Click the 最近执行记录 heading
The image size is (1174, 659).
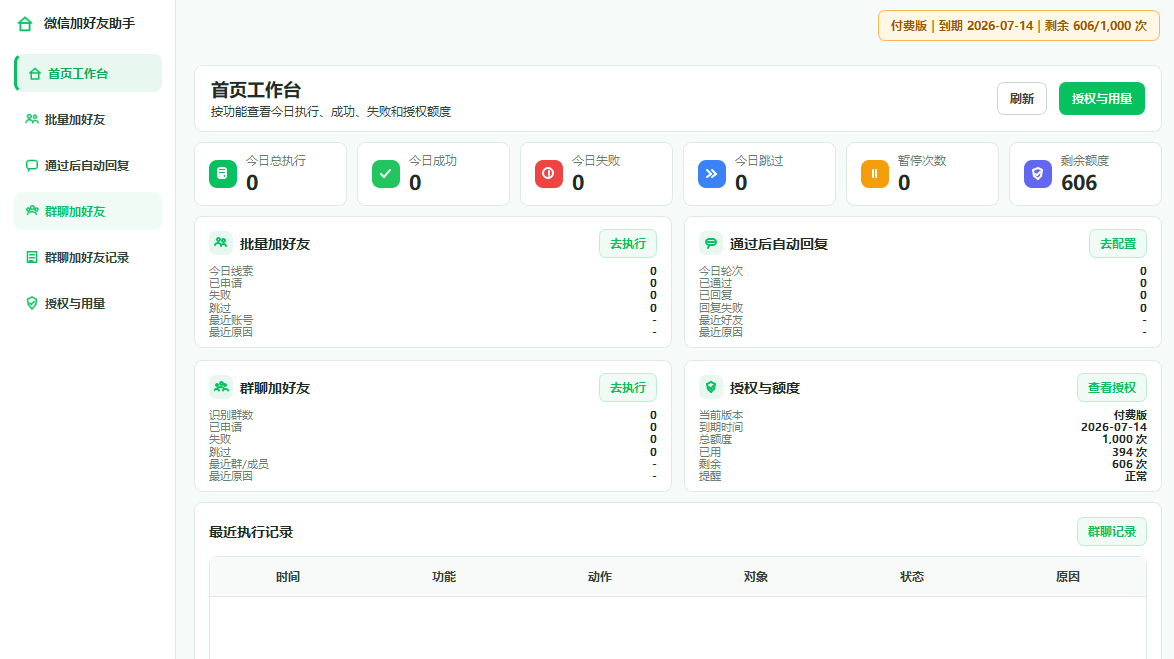pos(251,532)
